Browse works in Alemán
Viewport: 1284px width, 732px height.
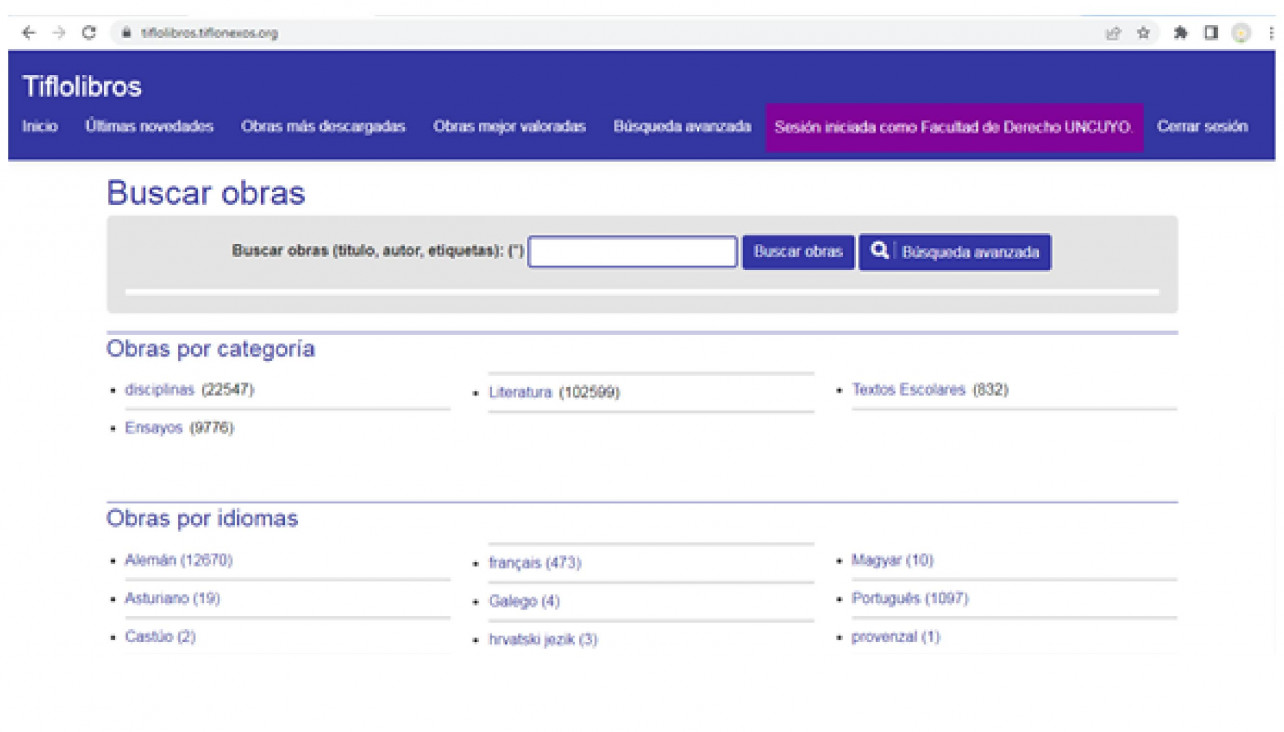click(x=178, y=560)
